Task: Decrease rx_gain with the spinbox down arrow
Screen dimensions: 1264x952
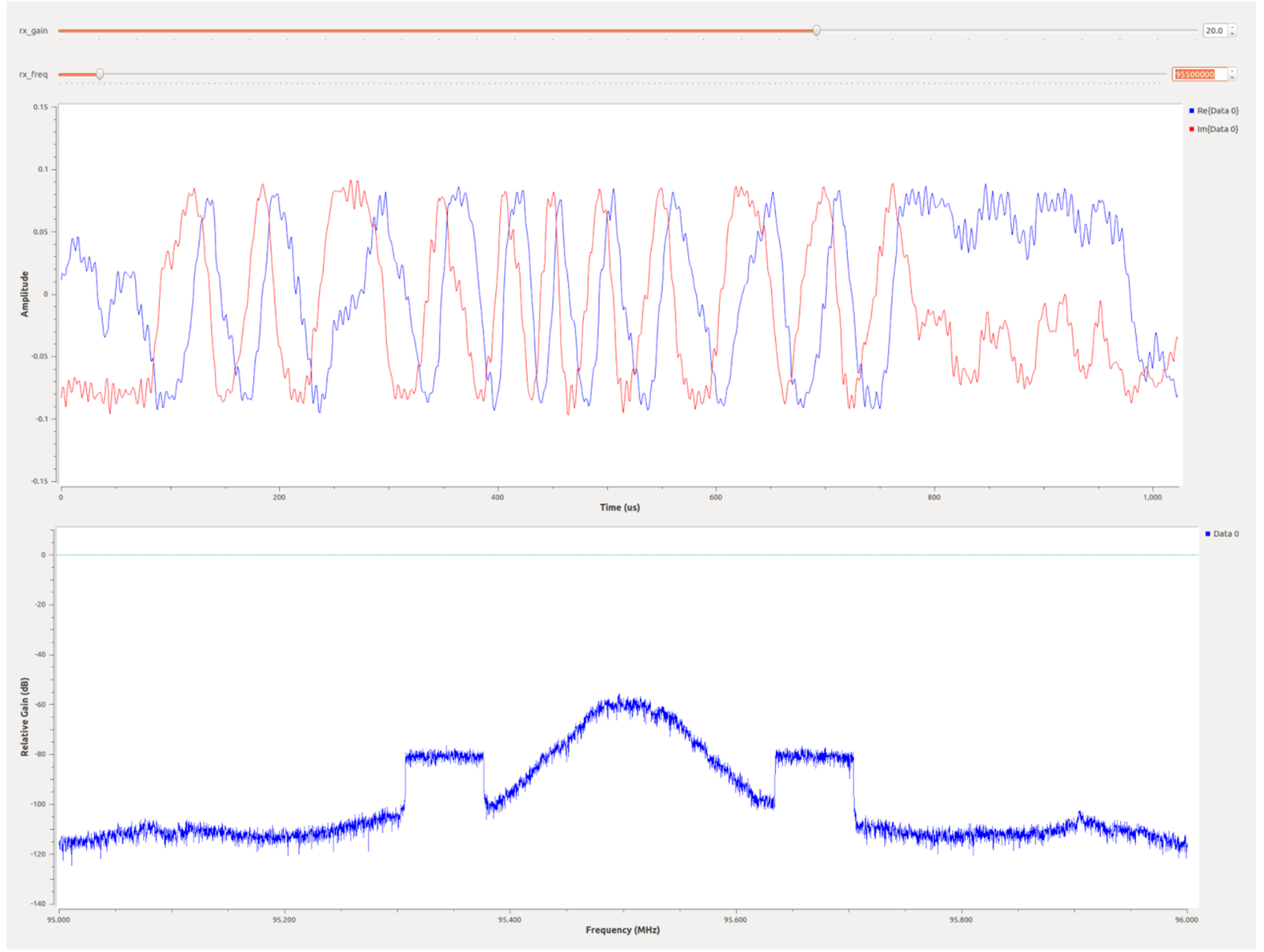Action: point(1232,34)
